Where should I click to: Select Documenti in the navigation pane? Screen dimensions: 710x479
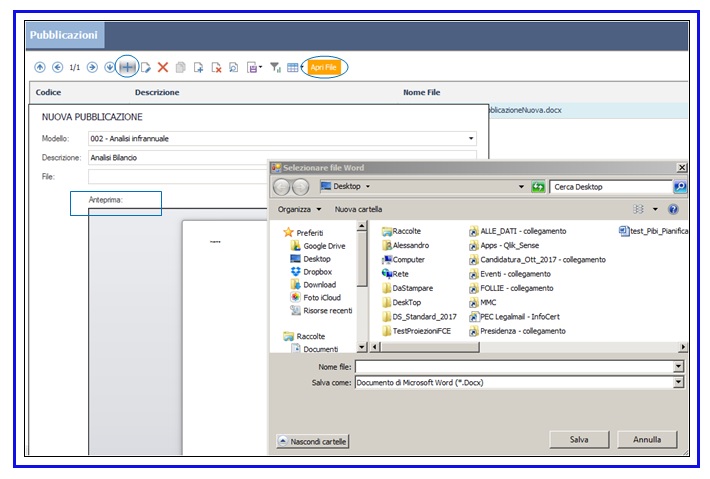[x=315, y=349]
